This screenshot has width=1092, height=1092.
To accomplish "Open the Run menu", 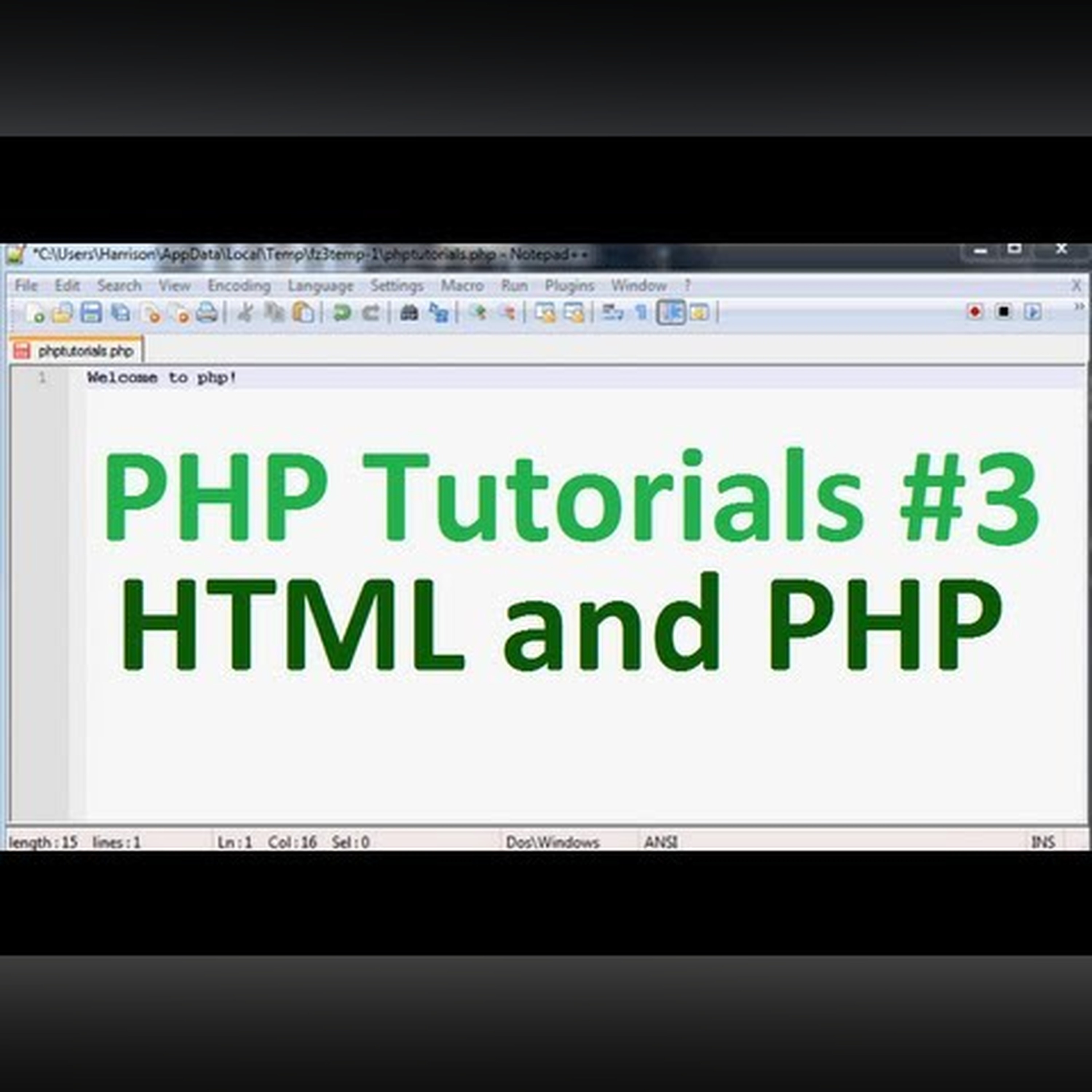I will 514,285.
